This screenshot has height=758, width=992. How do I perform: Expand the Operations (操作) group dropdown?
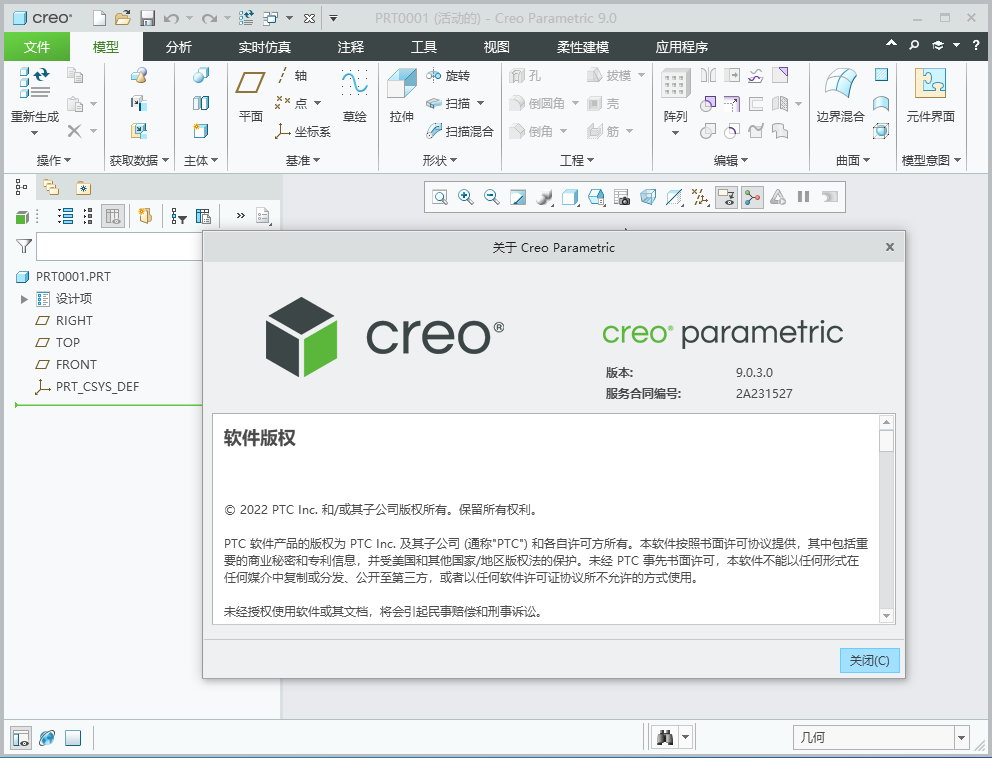[54, 161]
